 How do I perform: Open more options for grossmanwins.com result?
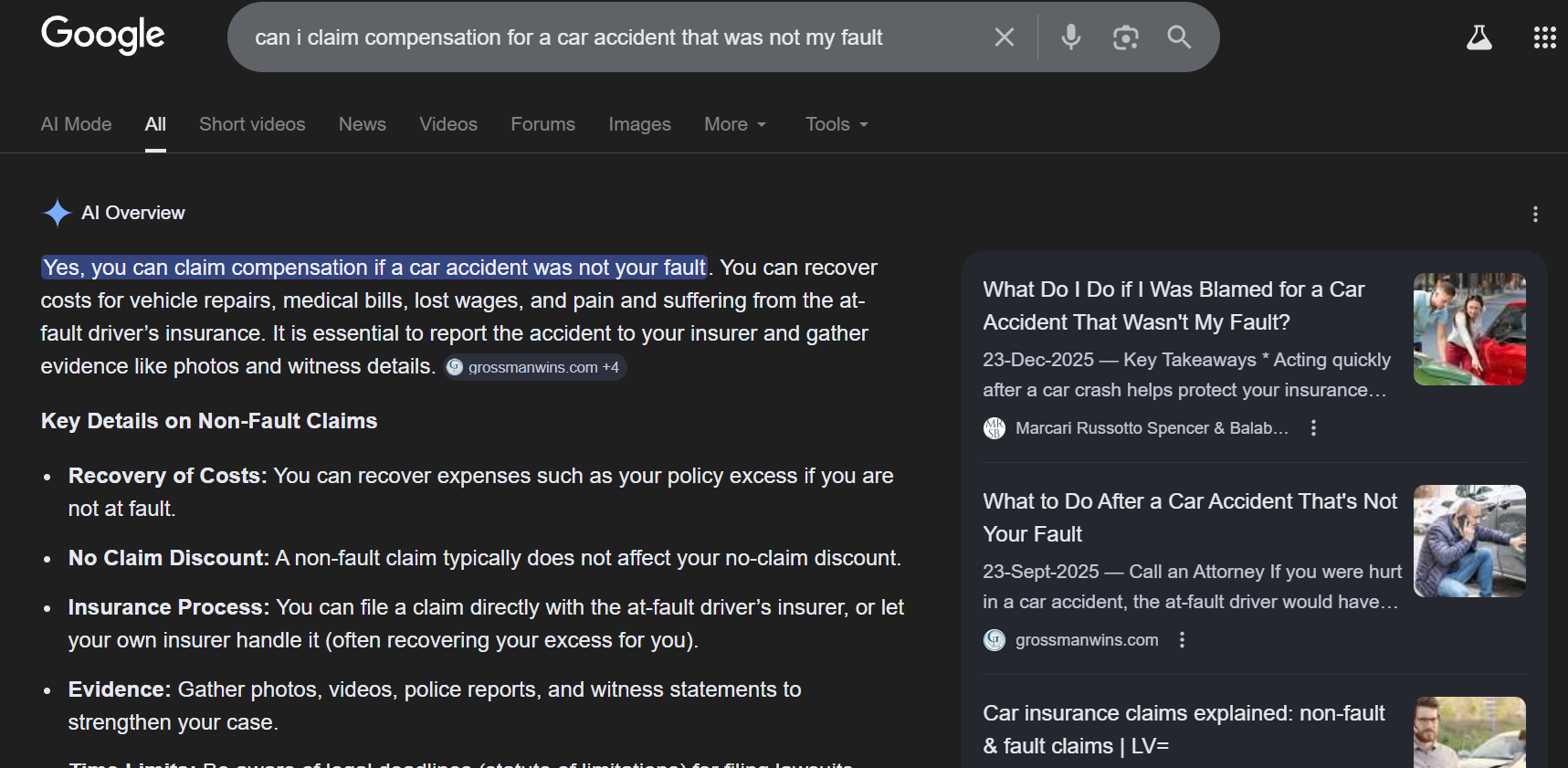1182,639
